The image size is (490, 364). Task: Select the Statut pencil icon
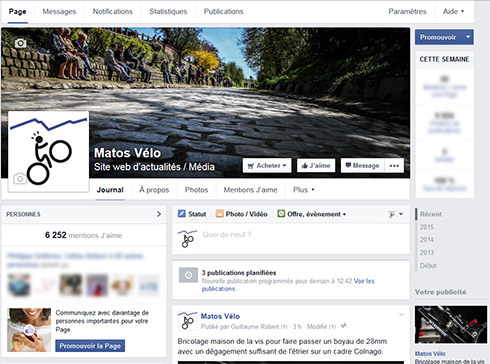tap(182, 214)
